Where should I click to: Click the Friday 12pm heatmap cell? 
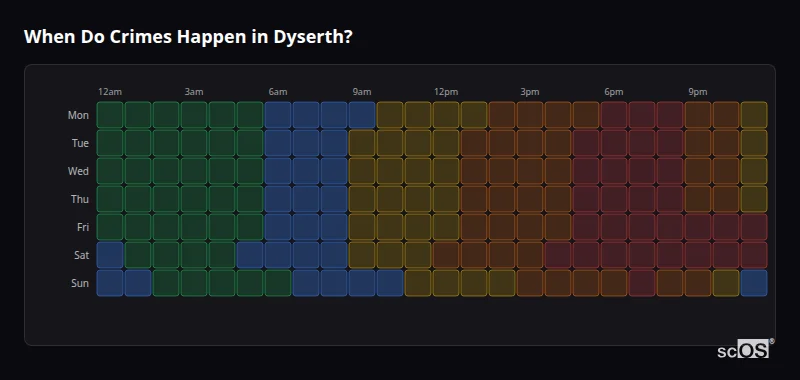point(446,227)
